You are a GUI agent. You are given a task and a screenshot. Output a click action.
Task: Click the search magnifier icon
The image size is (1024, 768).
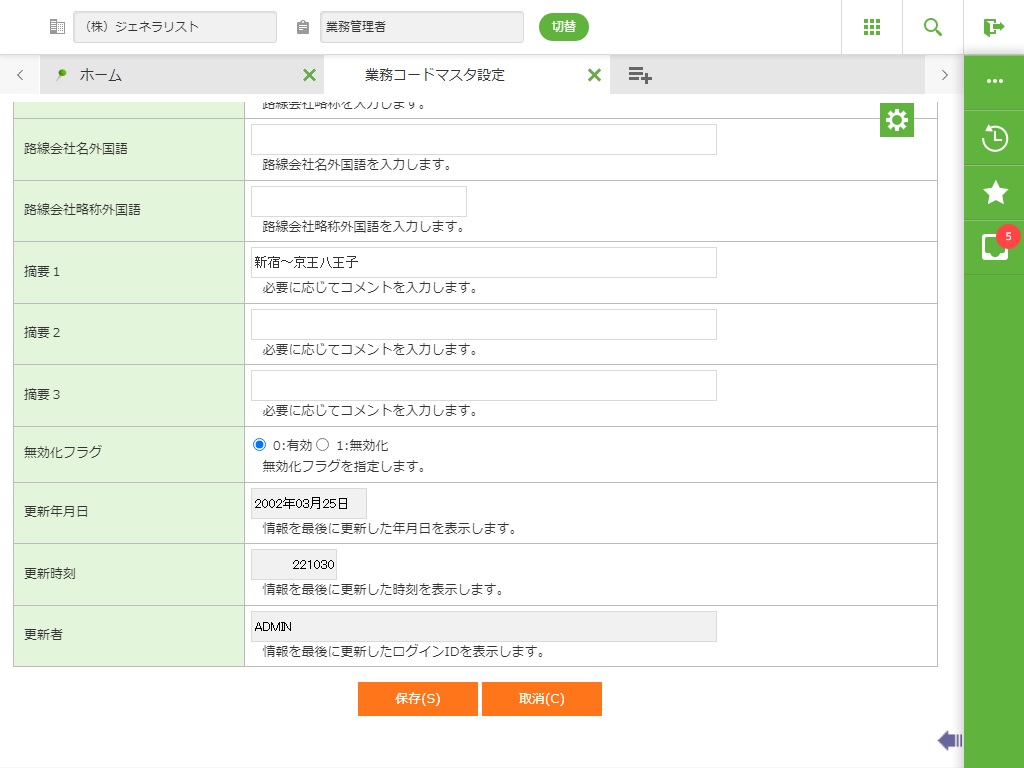point(933,27)
